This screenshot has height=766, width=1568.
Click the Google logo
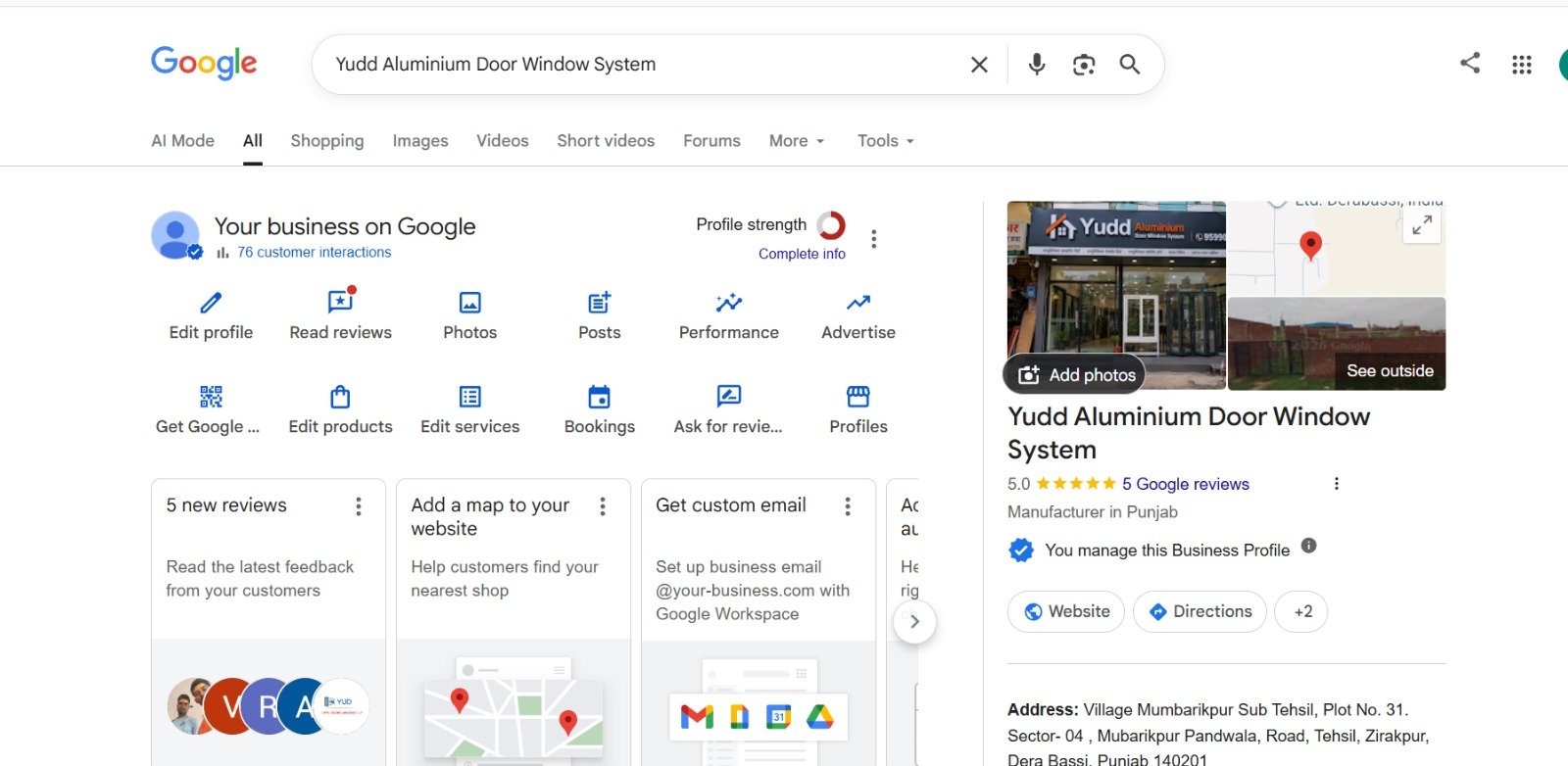(204, 63)
